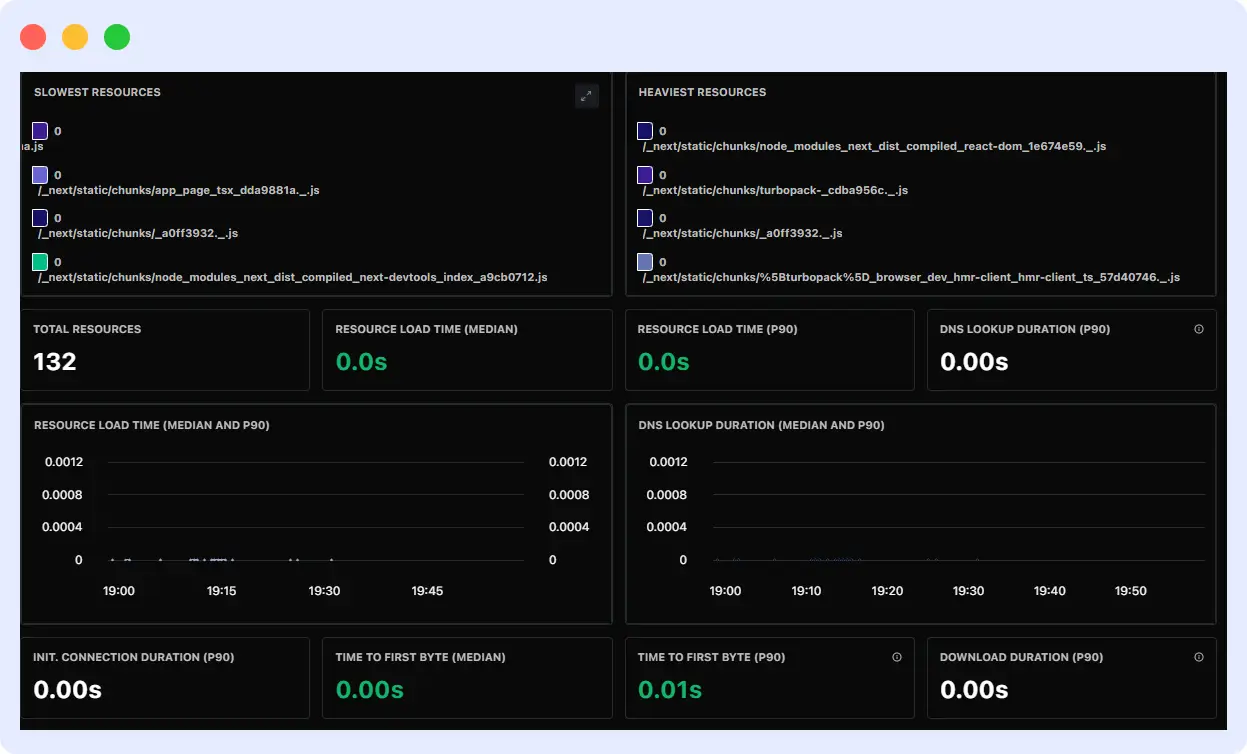Expand the Slowest Resources panel to fullscreen
This screenshot has height=754, width=1247.
click(587, 95)
